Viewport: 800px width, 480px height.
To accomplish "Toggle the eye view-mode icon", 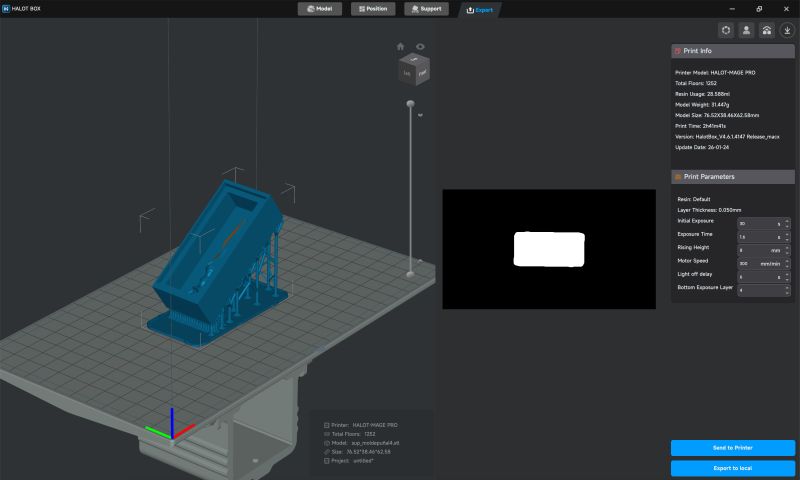I will tap(420, 46).
